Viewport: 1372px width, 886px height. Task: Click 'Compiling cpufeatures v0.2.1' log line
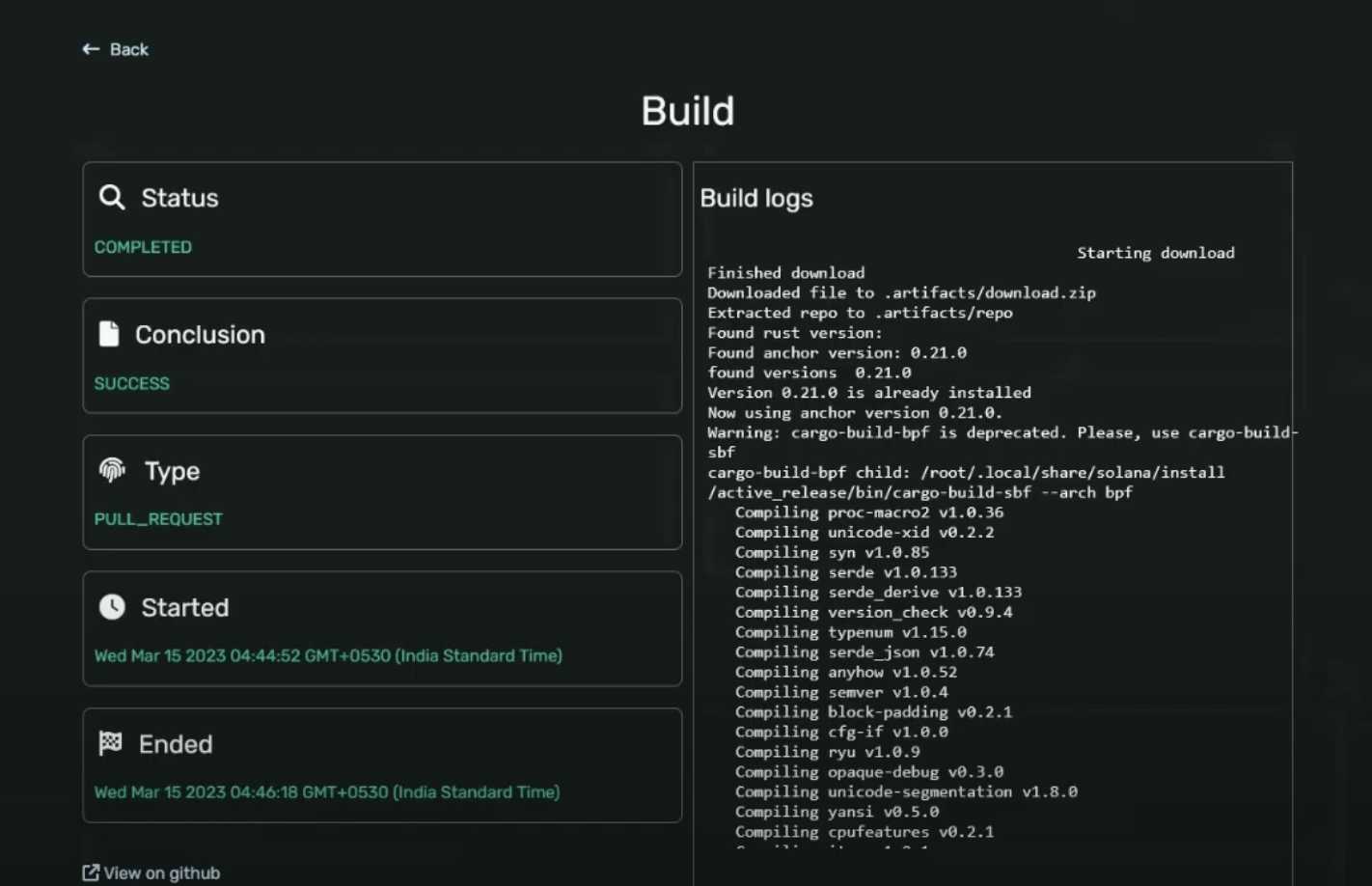[x=864, y=831]
